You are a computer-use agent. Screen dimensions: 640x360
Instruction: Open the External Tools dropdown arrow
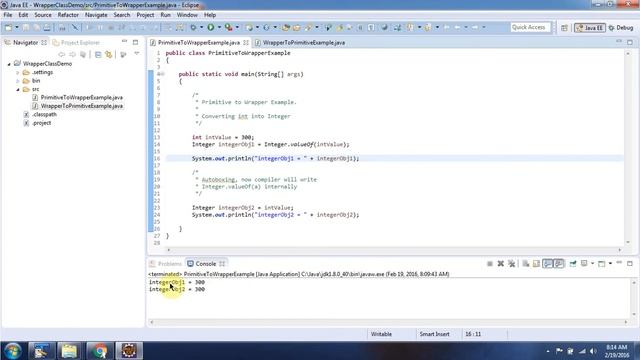237,27
